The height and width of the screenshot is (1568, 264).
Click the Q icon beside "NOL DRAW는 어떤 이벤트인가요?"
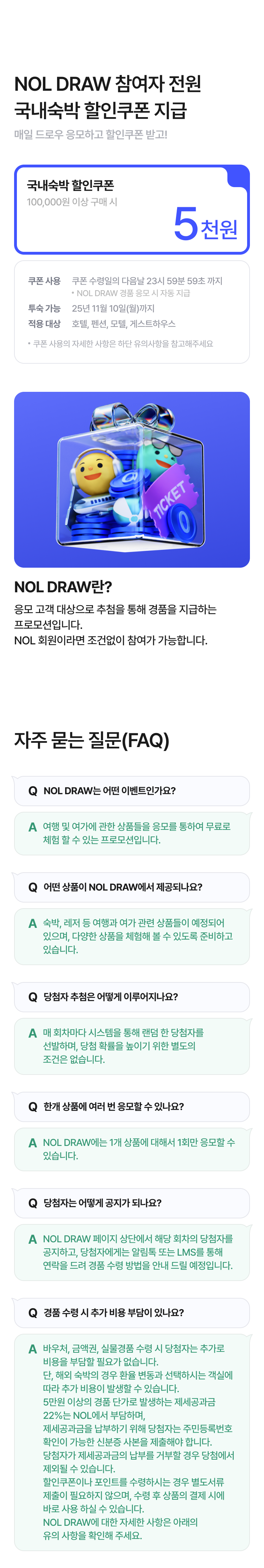coord(33,791)
